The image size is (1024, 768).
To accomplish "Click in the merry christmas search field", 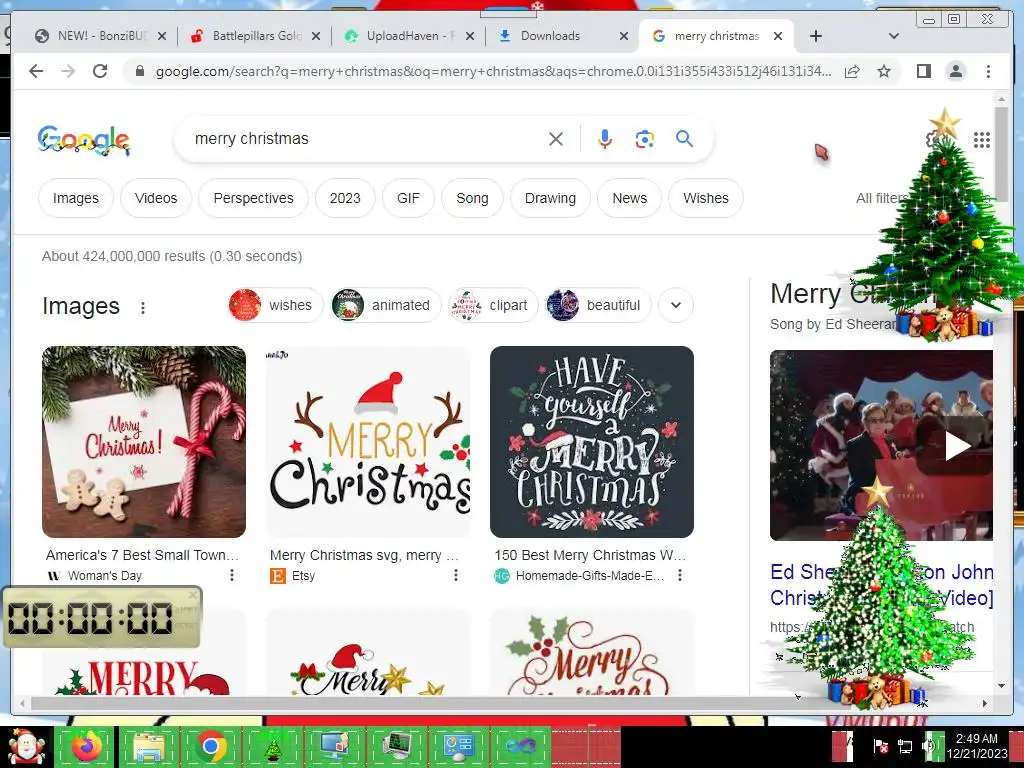I will point(366,138).
